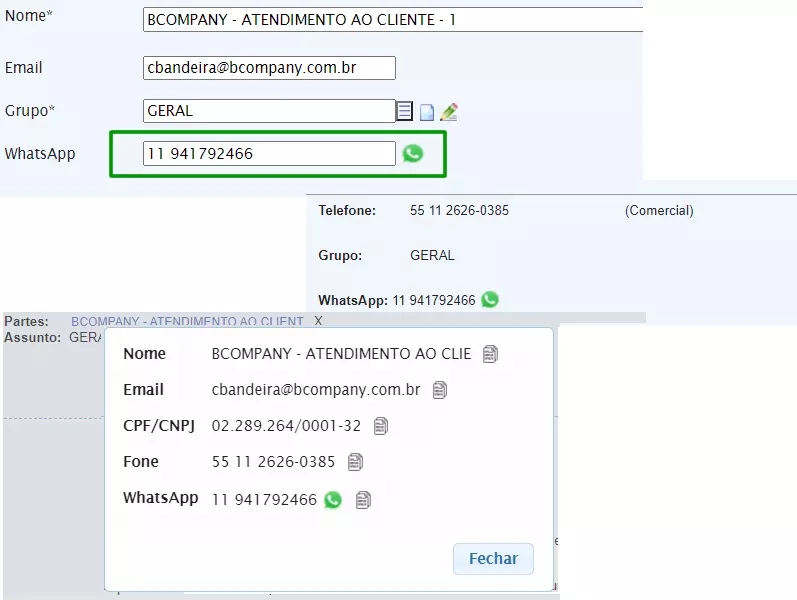
Task: Click the WhatsApp number input field
Action: click(269, 154)
